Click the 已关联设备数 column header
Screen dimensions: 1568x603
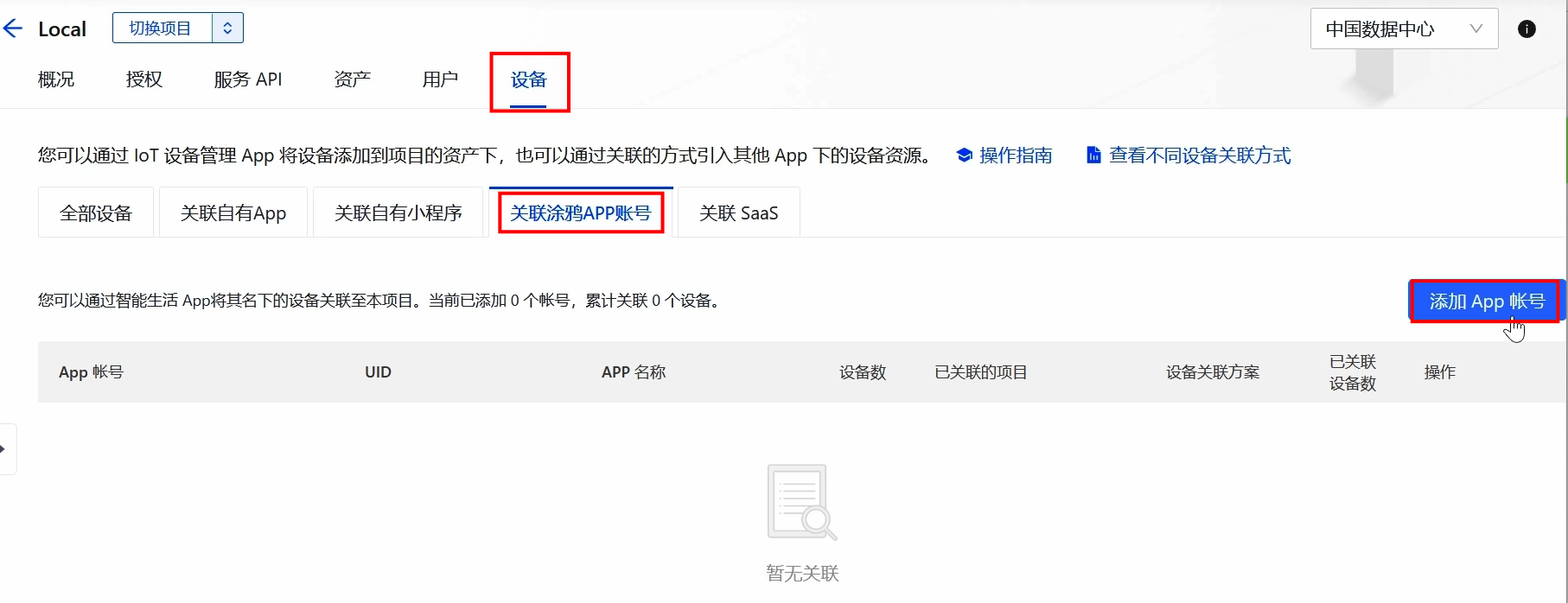(x=1353, y=372)
